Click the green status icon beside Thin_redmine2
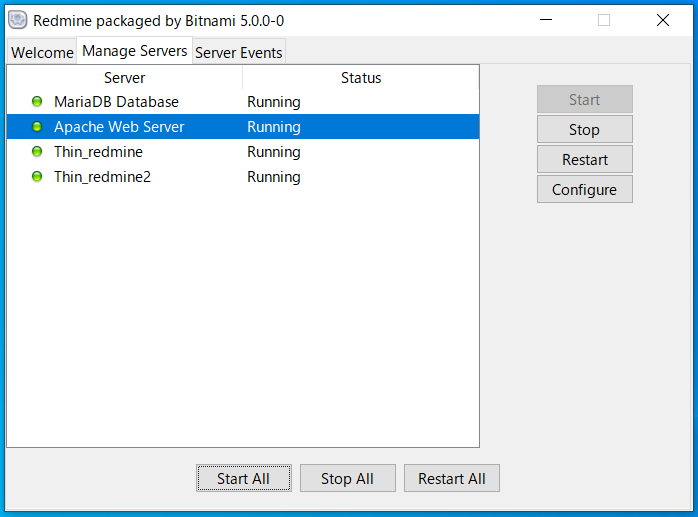 37,177
